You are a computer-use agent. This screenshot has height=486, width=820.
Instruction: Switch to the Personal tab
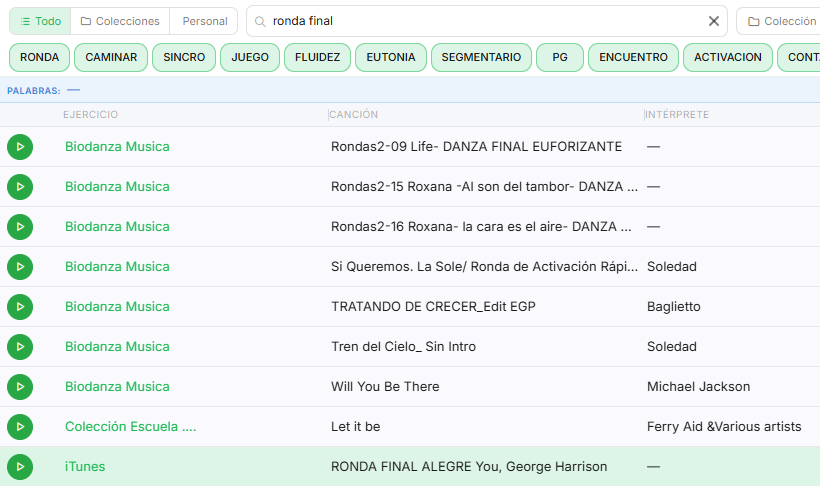coord(204,21)
